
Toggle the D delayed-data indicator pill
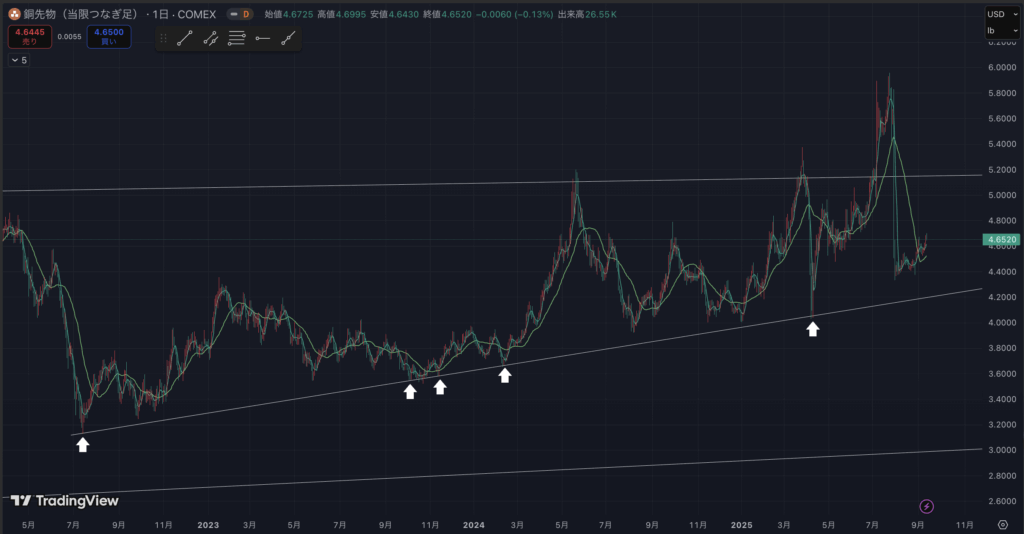[x=239, y=15]
